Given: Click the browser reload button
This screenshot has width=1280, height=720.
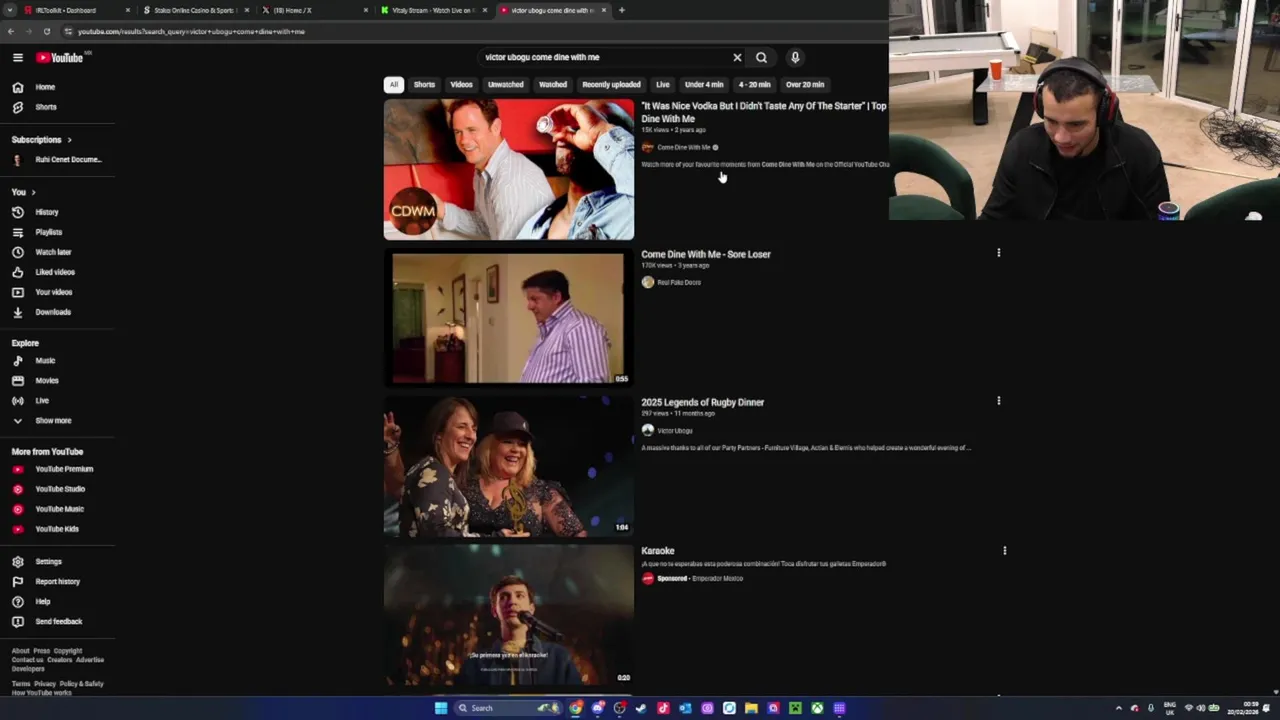Looking at the screenshot, I should 46,32.
